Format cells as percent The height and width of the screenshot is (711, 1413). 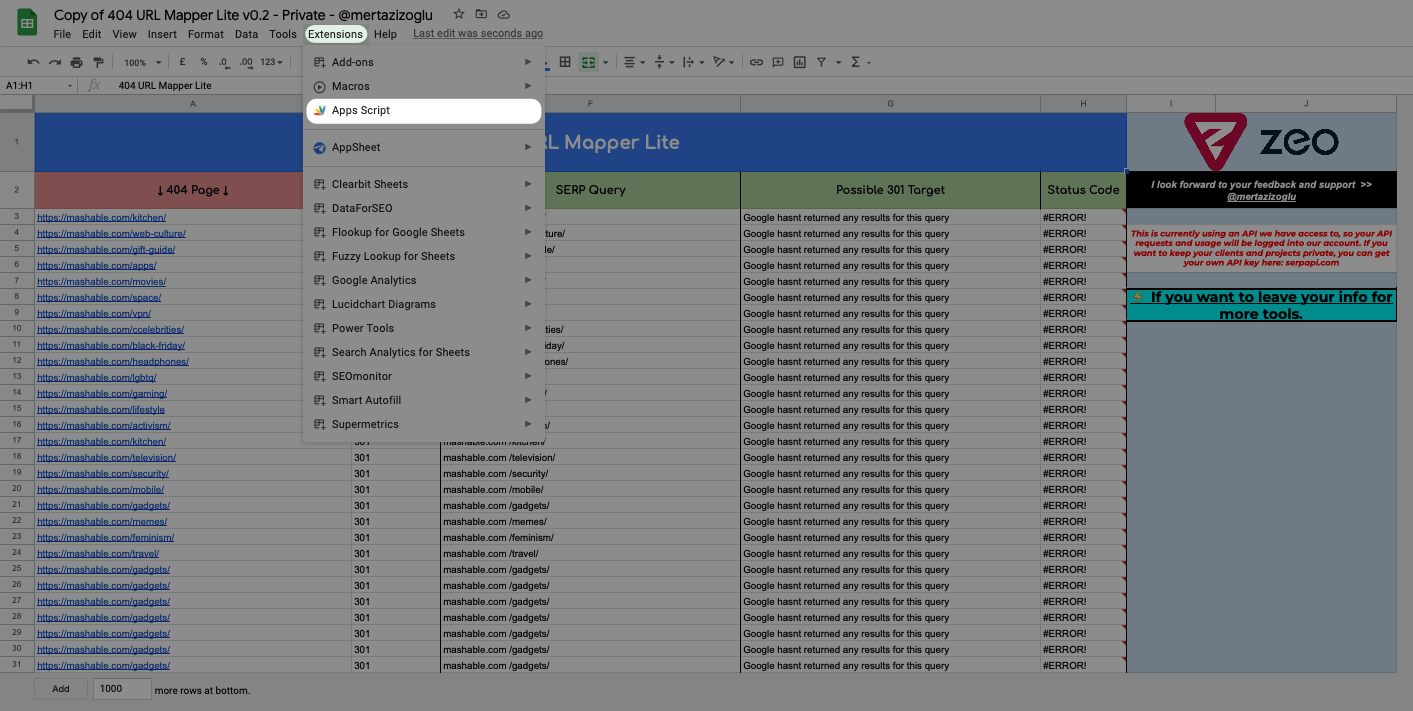point(203,62)
